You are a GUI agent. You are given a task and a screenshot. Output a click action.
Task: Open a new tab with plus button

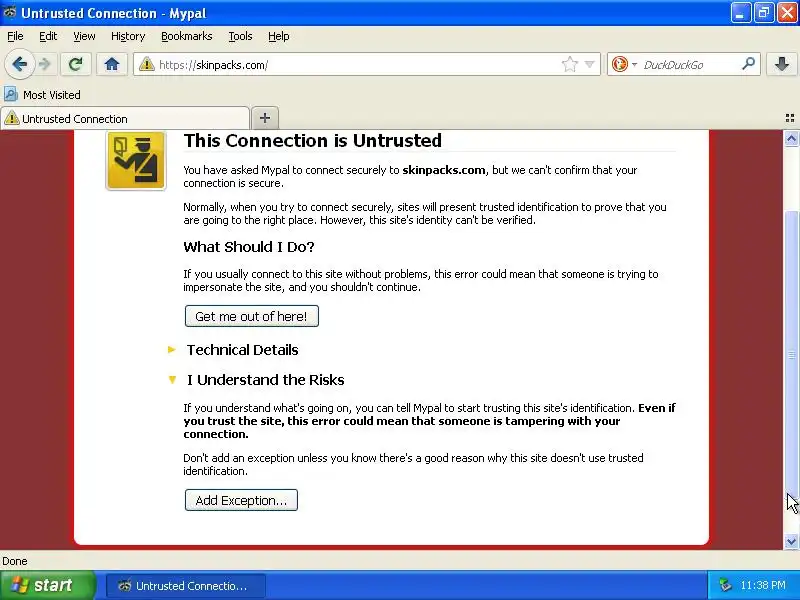[265, 118]
